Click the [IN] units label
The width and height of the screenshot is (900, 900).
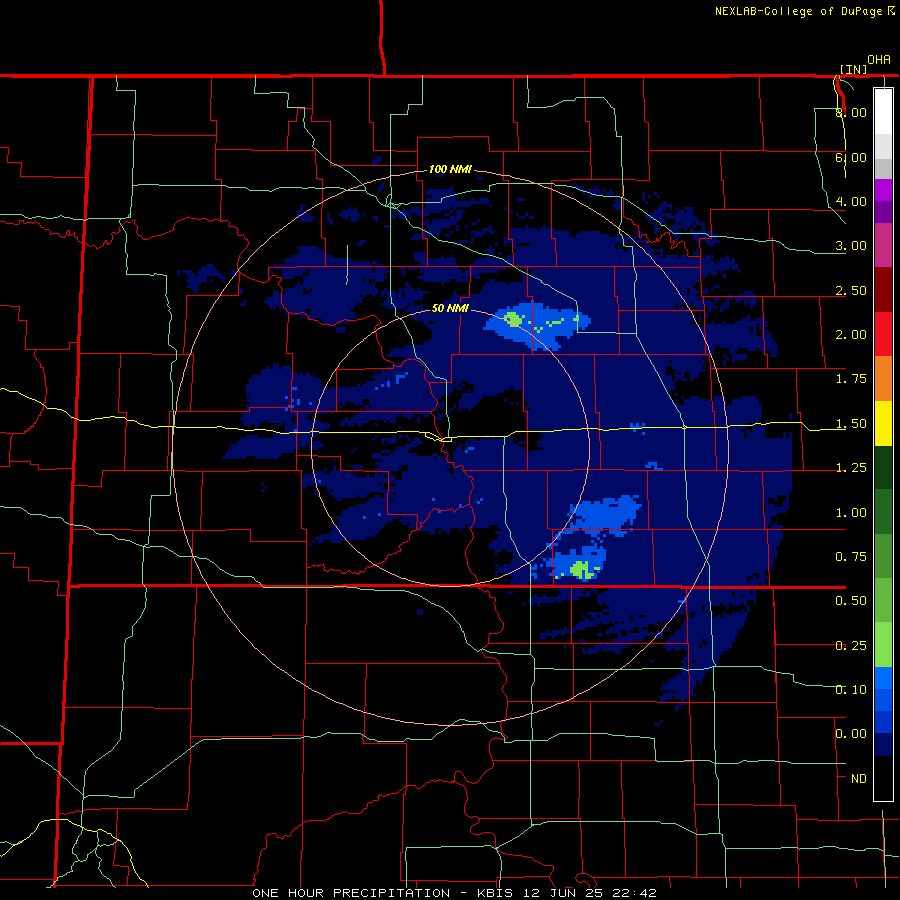(x=854, y=69)
